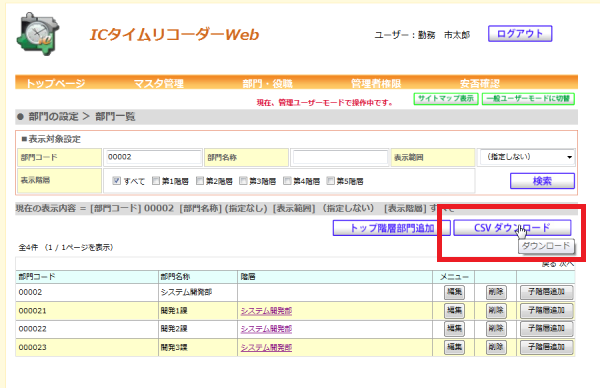This screenshot has height=388, width=600.
Task: Check the 第4階層 checkbox
Action: point(287,181)
